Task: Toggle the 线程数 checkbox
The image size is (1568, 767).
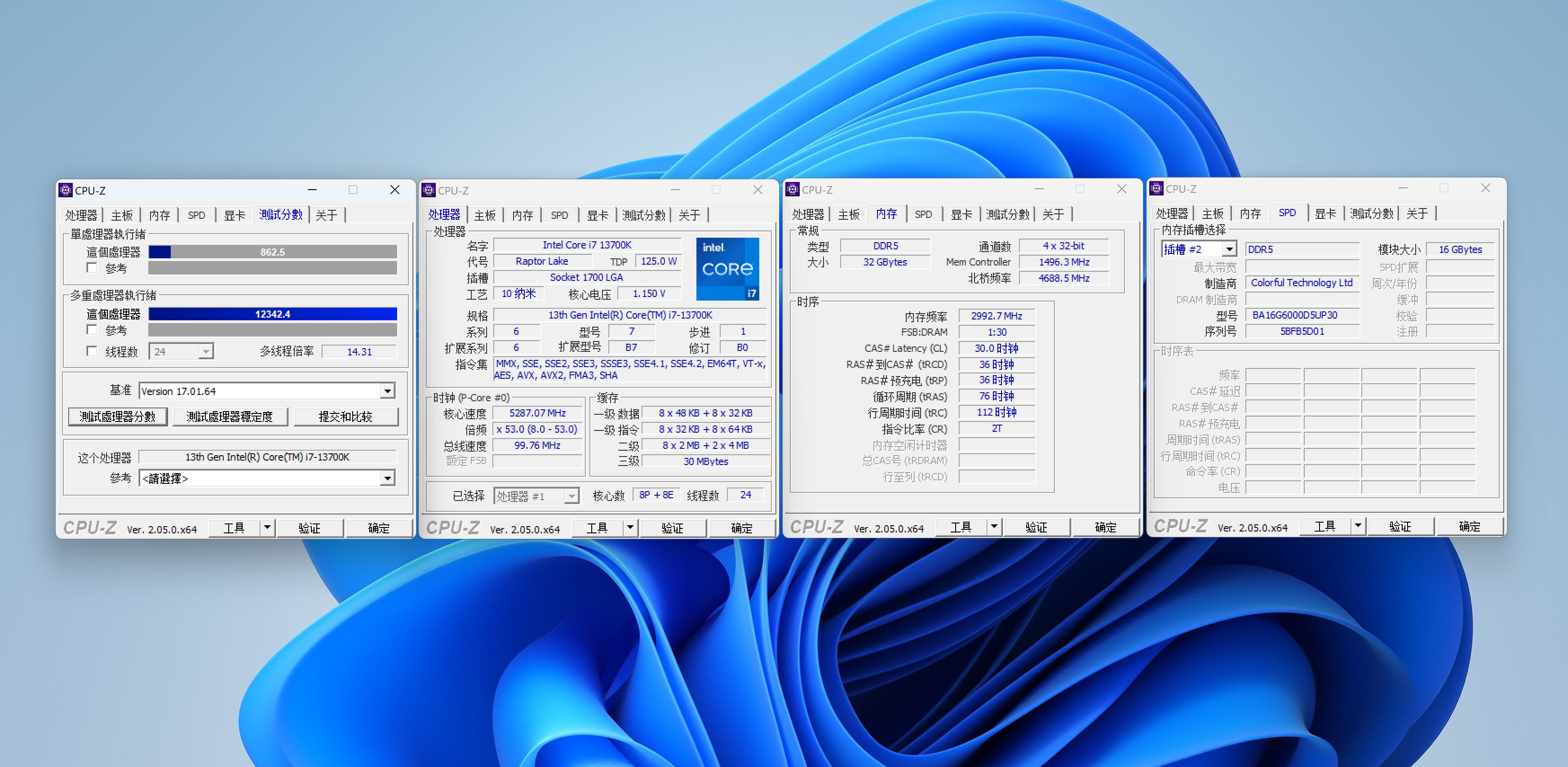Action: pyautogui.click(x=93, y=351)
